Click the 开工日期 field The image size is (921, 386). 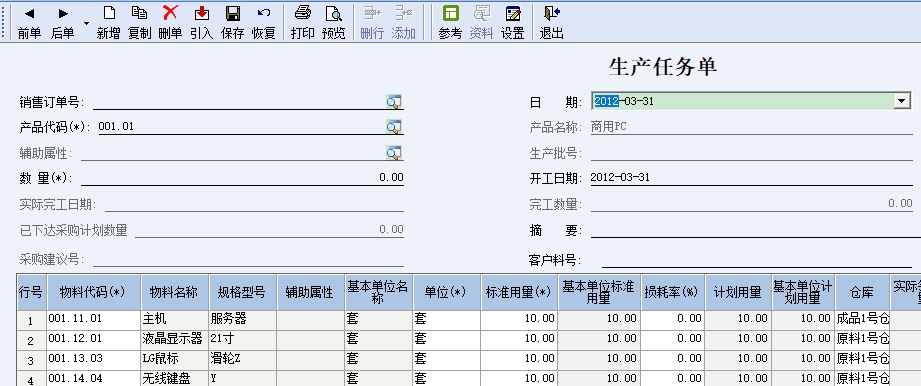[751, 177]
